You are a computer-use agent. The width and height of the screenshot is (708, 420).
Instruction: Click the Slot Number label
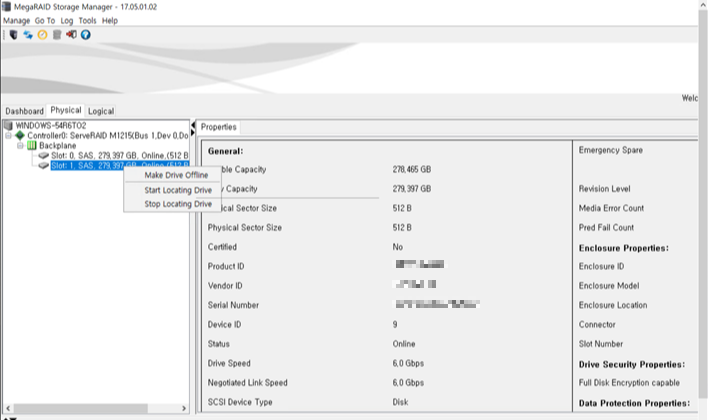pos(601,344)
